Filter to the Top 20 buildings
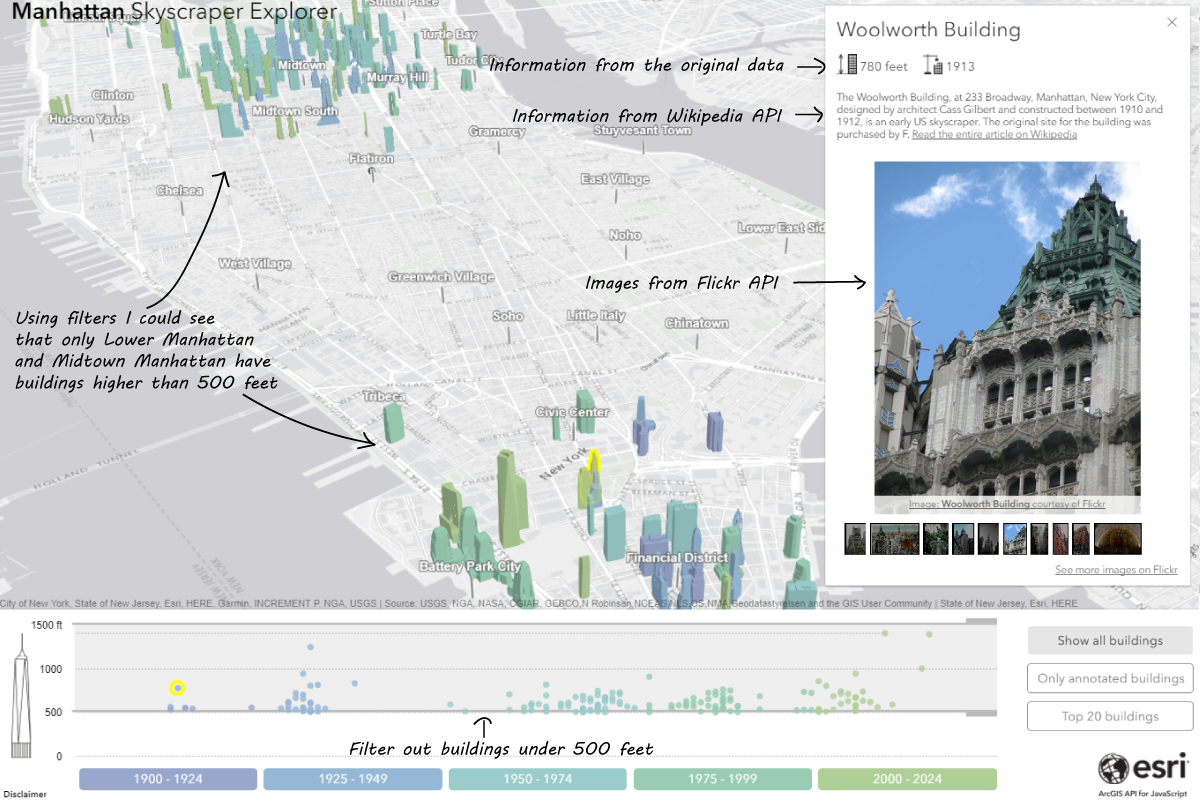1200x800 pixels. pyautogui.click(x=1110, y=716)
